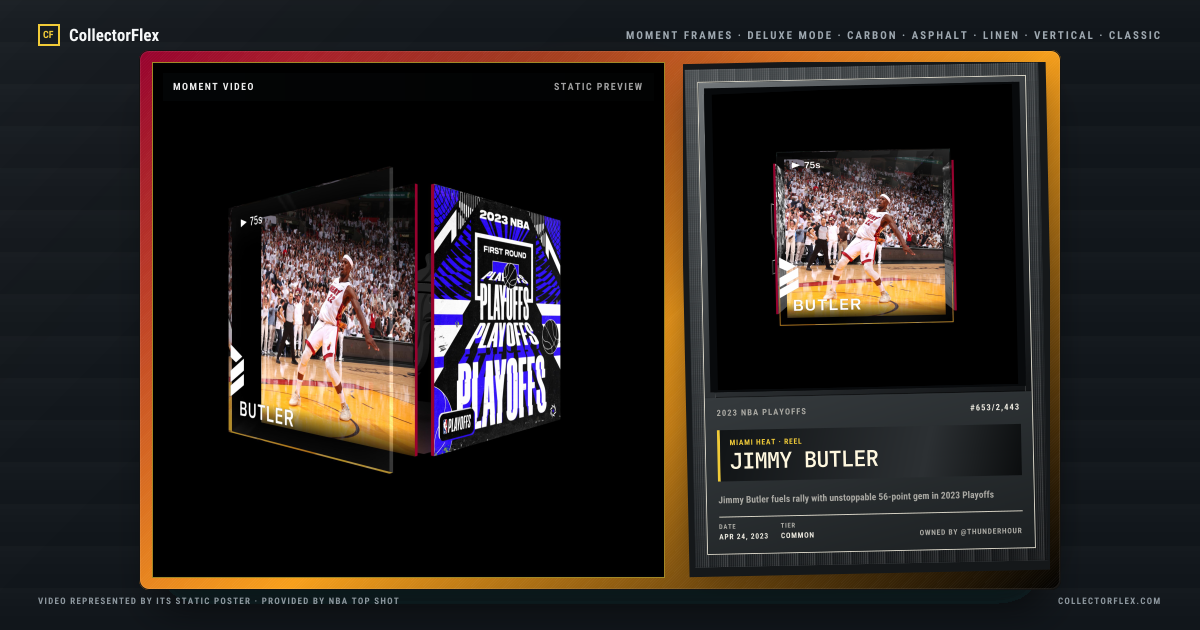The image size is (1200, 630).
Task: Open the OWNED BY @THUNDERHOUR owner link
Action: (x=970, y=532)
